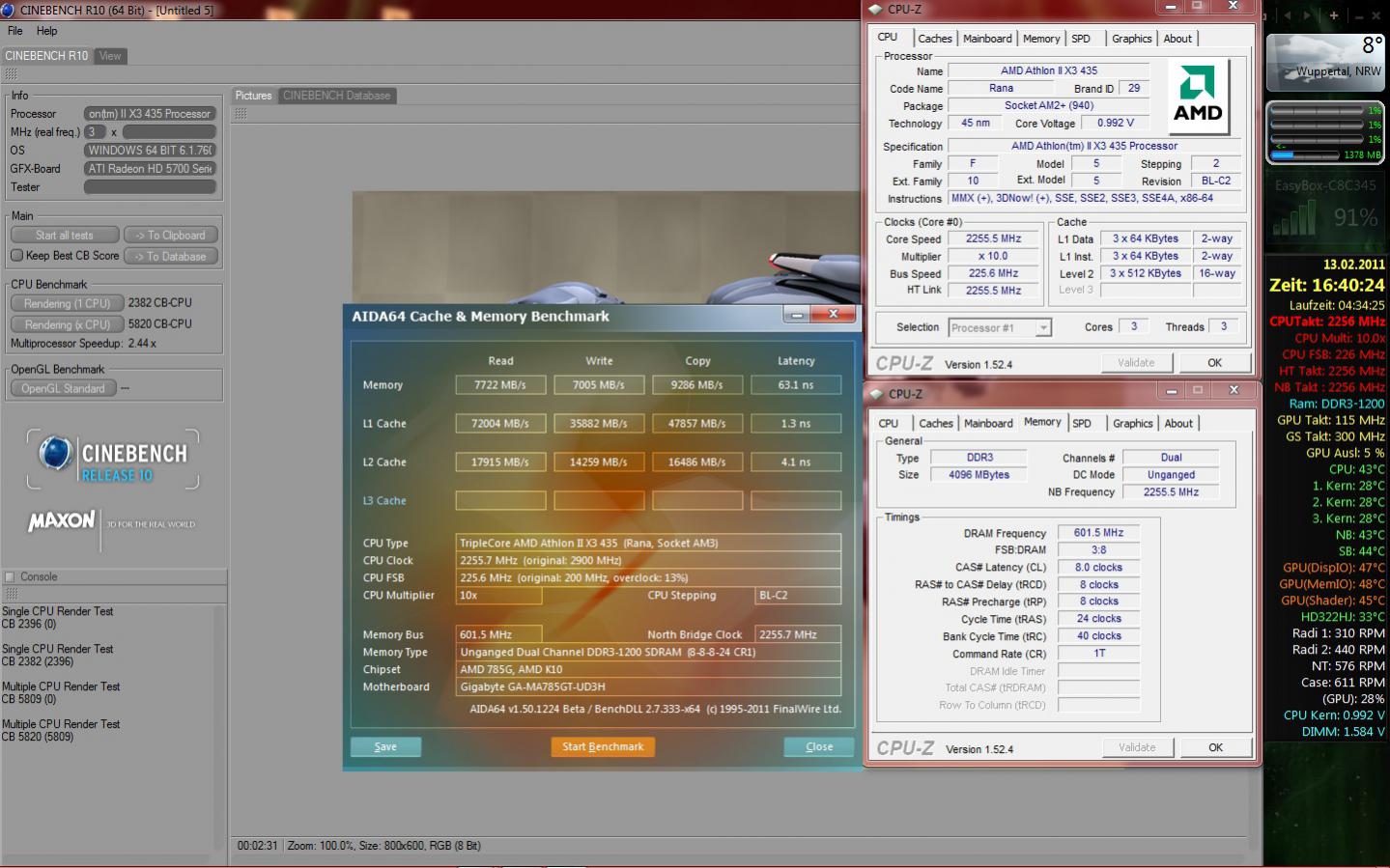1390x868 pixels.
Task: Click Save in AIDA64 benchmark window
Action: pos(385,746)
